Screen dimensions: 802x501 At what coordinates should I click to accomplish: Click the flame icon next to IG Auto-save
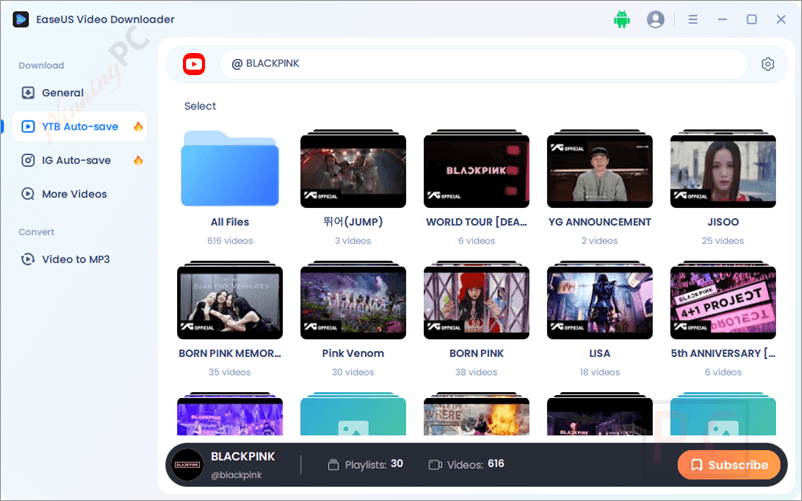(x=138, y=160)
